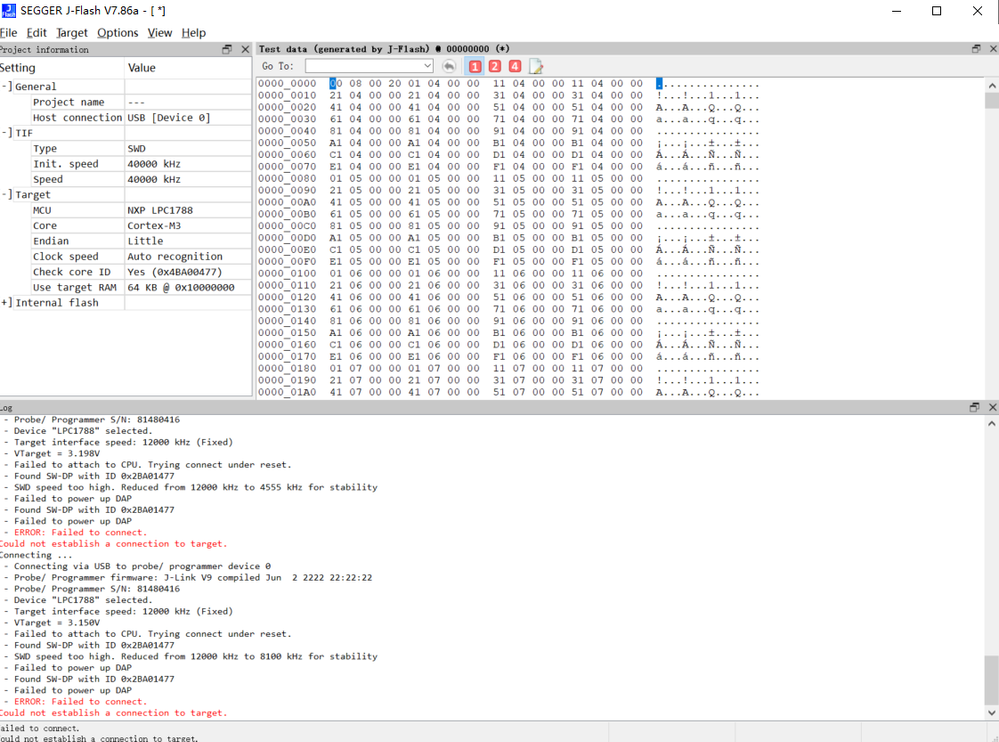The width and height of the screenshot is (999, 742).
Task: Close the Log panel
Action: pyautogui.click(x=992, y=407)
